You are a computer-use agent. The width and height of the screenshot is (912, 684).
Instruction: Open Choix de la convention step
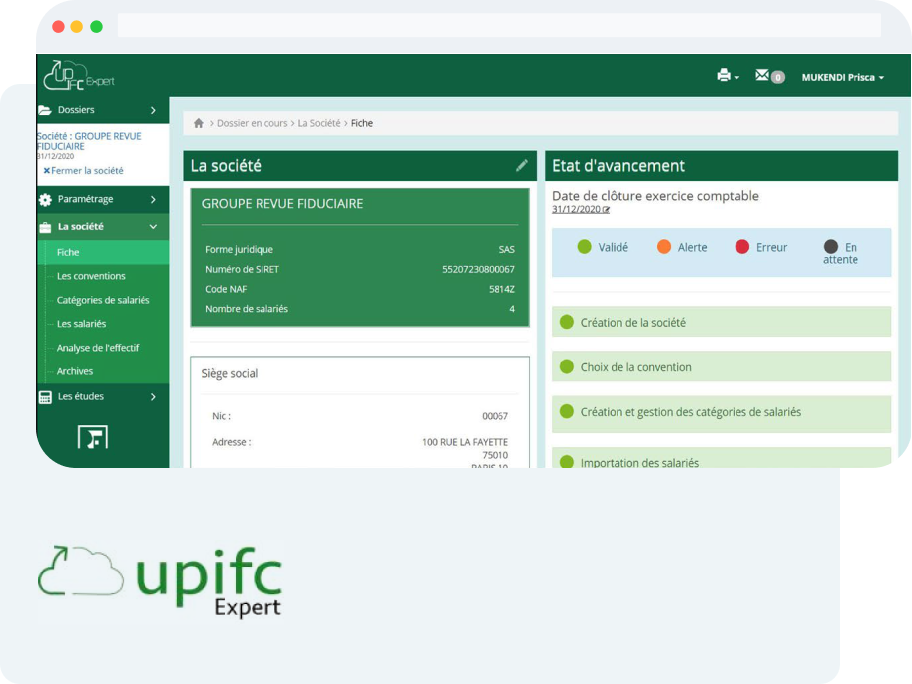pyautogui.click(x=721, y=366)
